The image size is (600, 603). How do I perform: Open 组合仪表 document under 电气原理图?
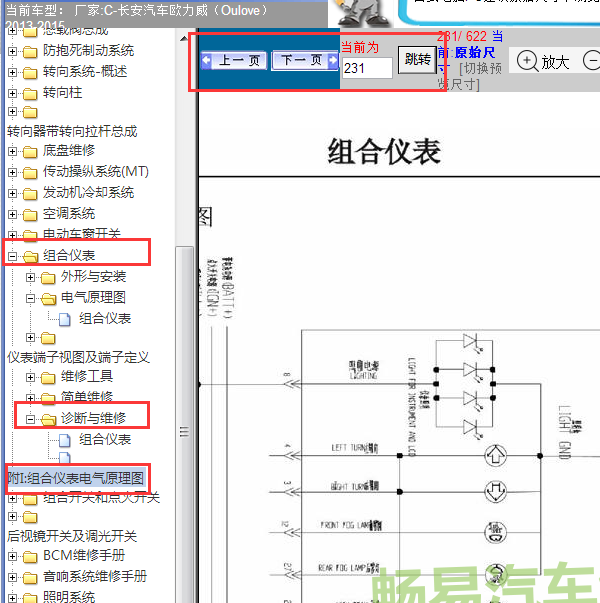(105, 318)
